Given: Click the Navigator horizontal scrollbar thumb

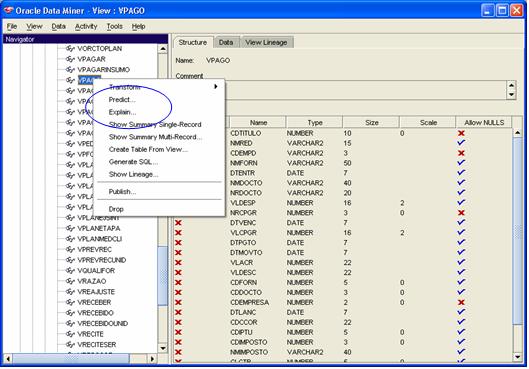Looking at the screenshot, I should click(x=71, y=359).
